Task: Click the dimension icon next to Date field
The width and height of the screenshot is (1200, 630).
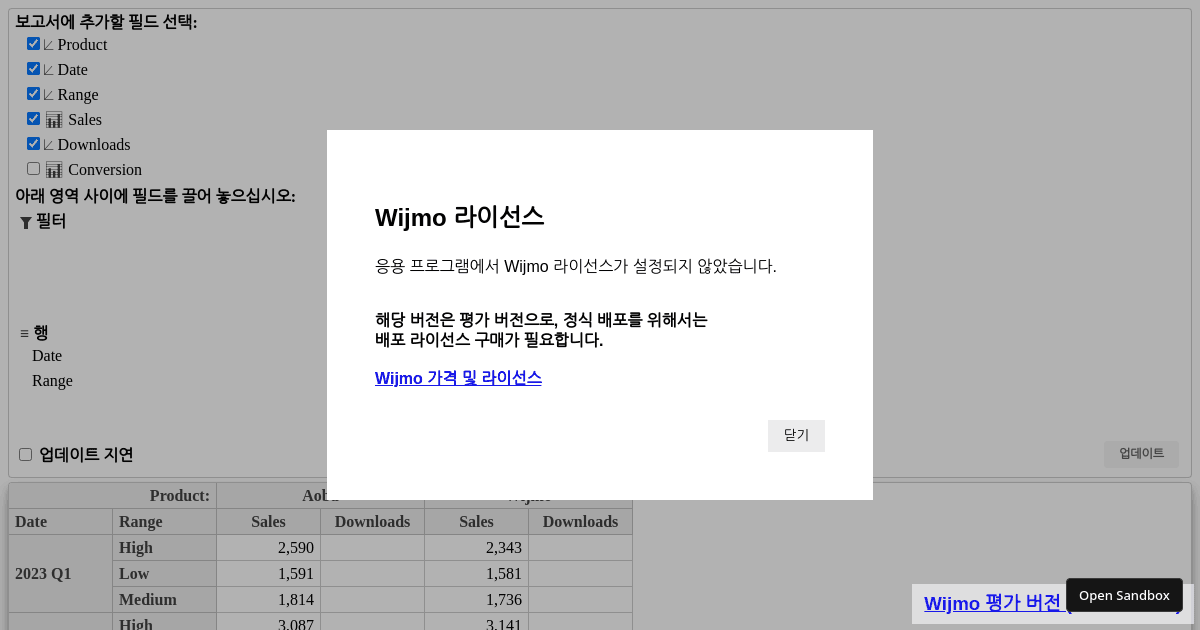Action: 48,70
